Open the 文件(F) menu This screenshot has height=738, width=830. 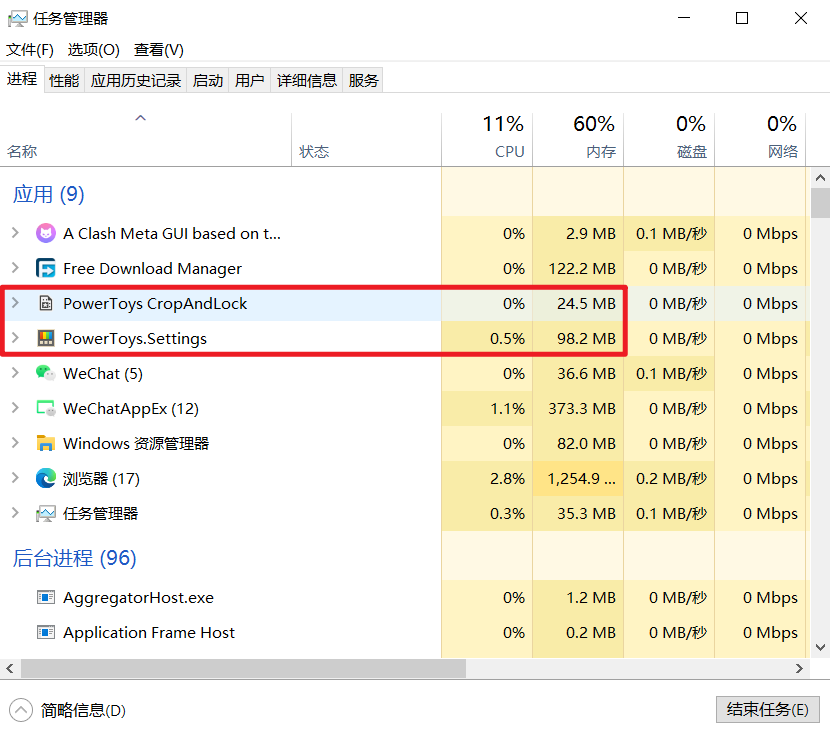(x=30, y=50)
